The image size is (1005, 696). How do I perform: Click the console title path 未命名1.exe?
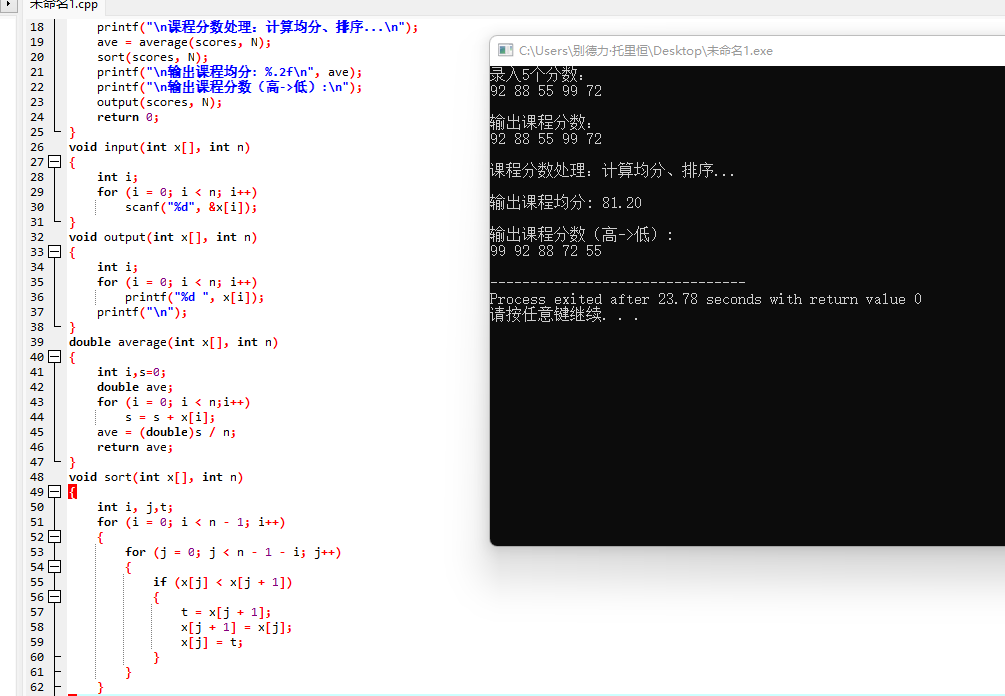(645, 51)
